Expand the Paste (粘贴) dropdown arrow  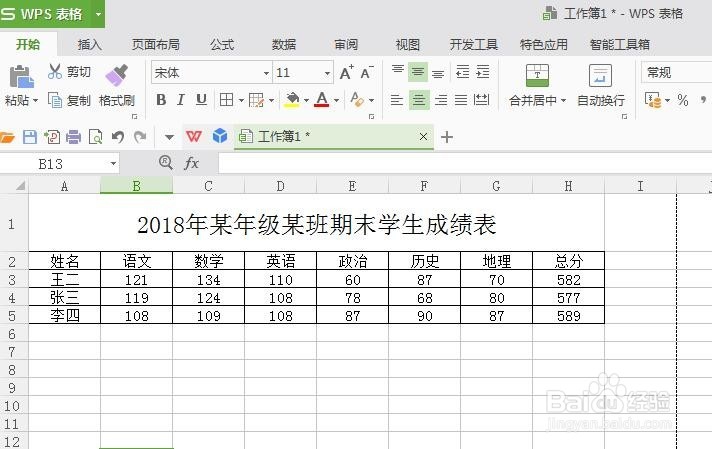[35, 100]
